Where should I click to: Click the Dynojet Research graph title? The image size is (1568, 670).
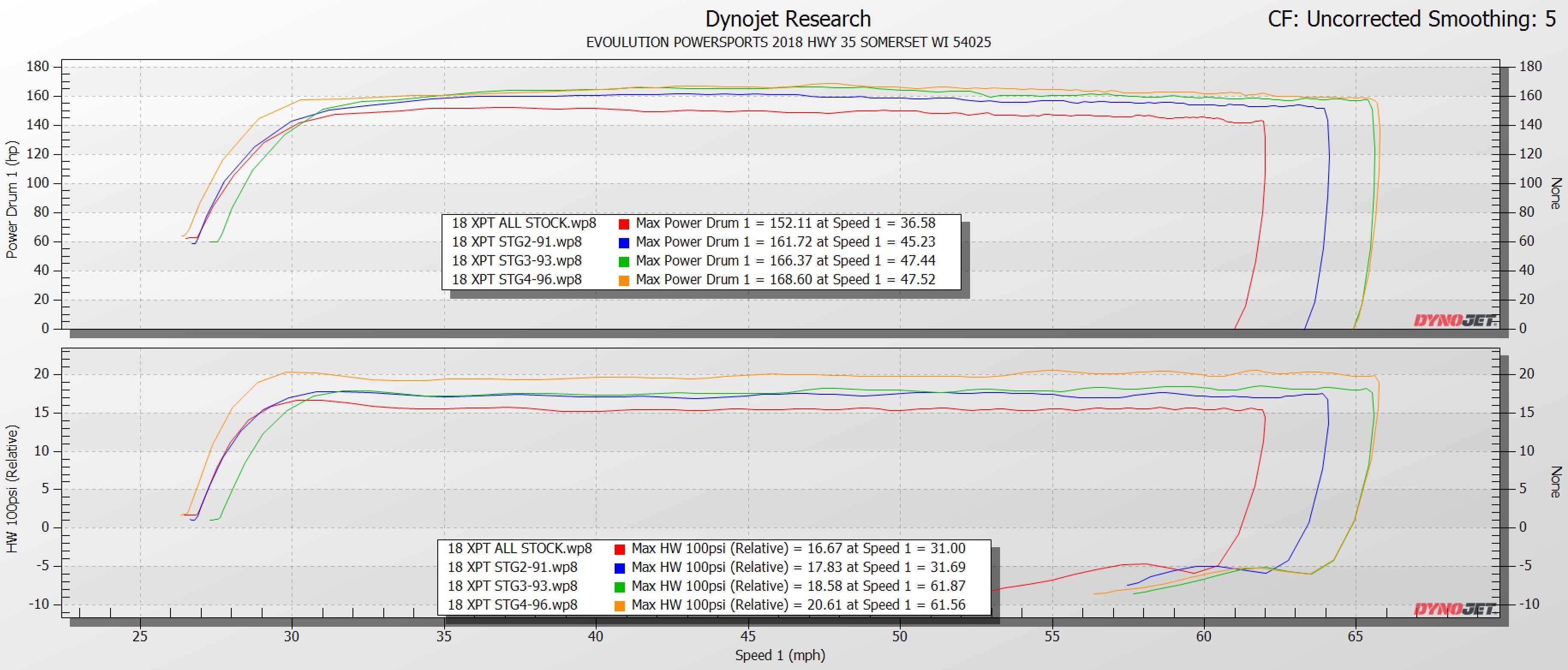click(788, 19)
